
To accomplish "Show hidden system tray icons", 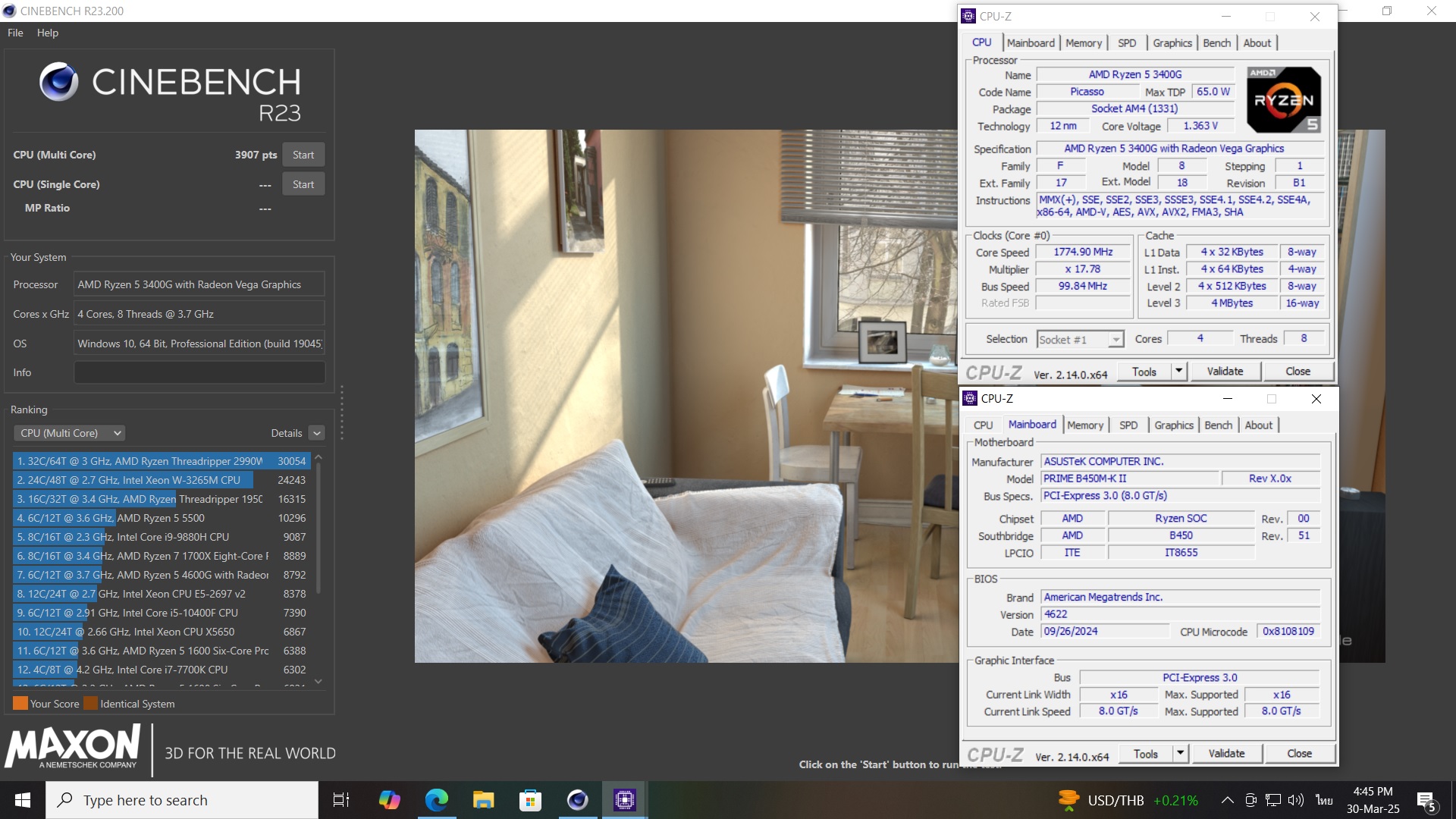I will (1227, 800).
